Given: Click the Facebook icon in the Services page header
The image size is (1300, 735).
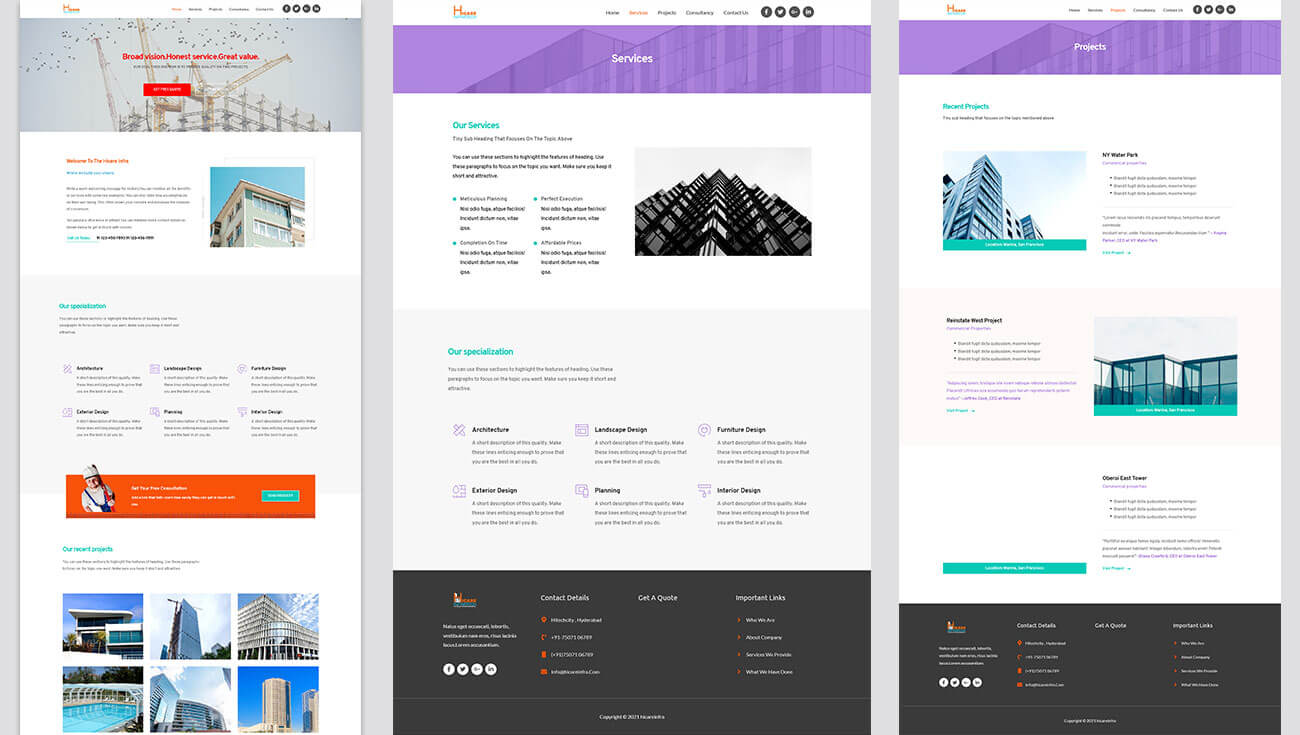Looking at the screenshot, I should tap(766, 12).
